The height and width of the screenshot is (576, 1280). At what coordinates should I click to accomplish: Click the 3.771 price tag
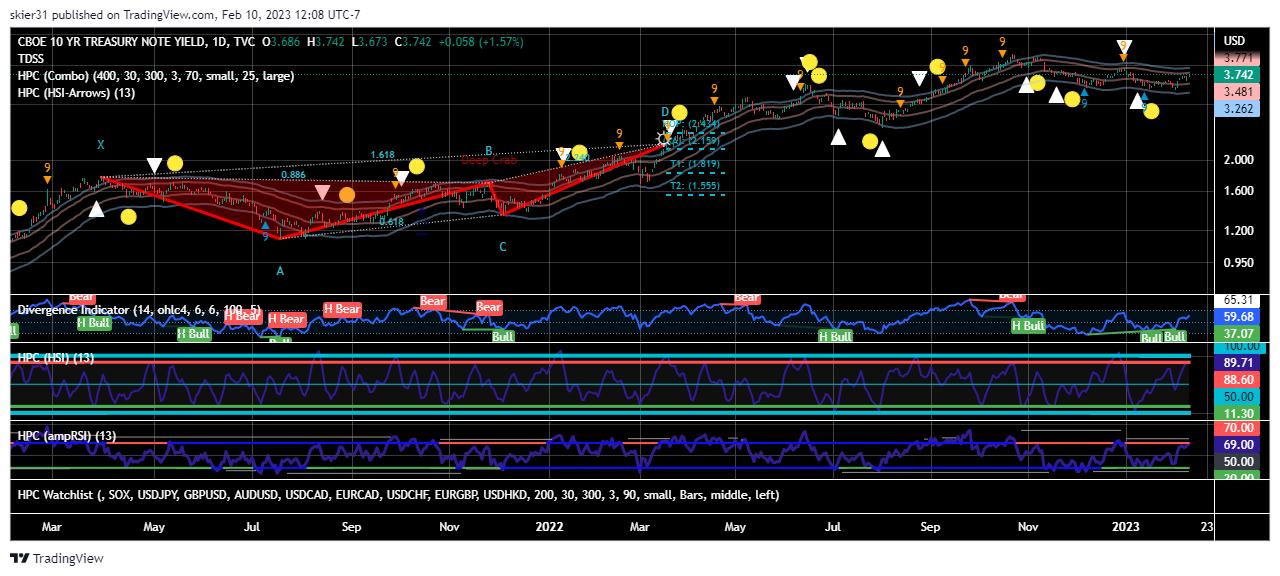pyautogui.click(x=1238, y=58)
